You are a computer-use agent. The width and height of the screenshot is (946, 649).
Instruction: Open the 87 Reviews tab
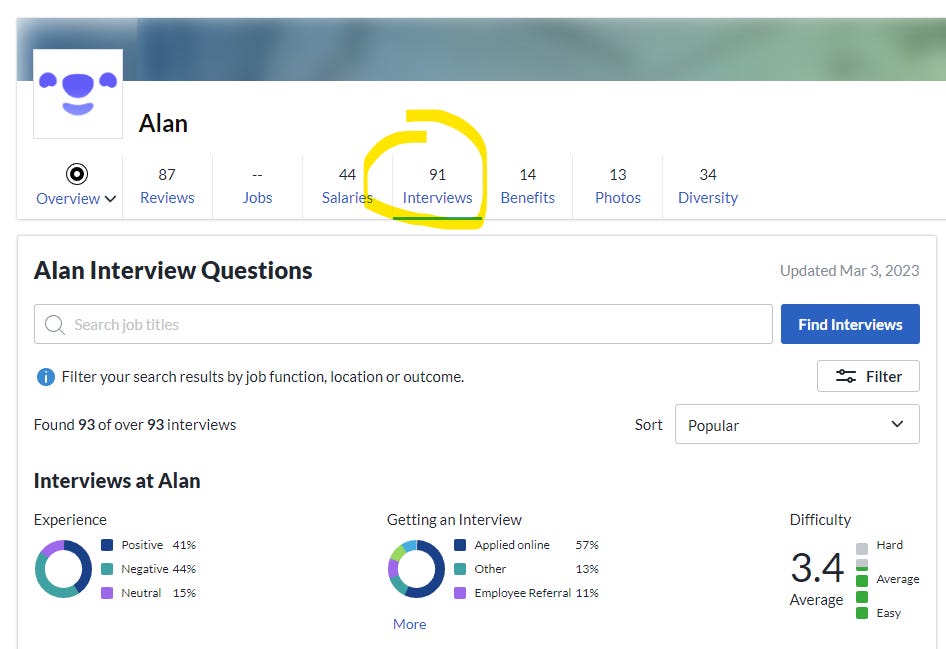coord(167,186)
